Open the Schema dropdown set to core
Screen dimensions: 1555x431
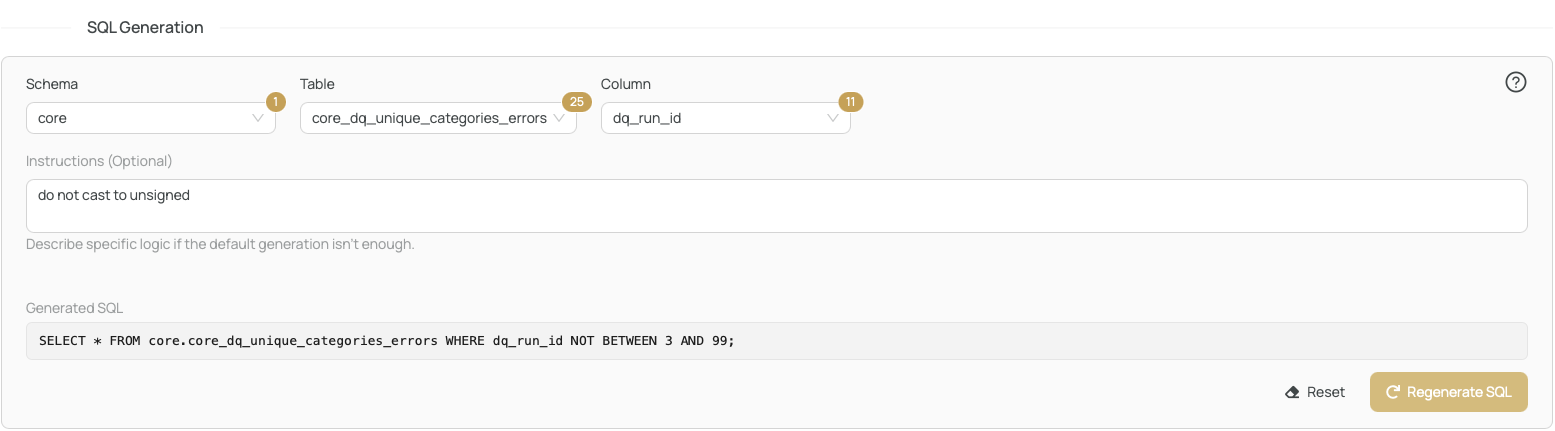(151, 118)
